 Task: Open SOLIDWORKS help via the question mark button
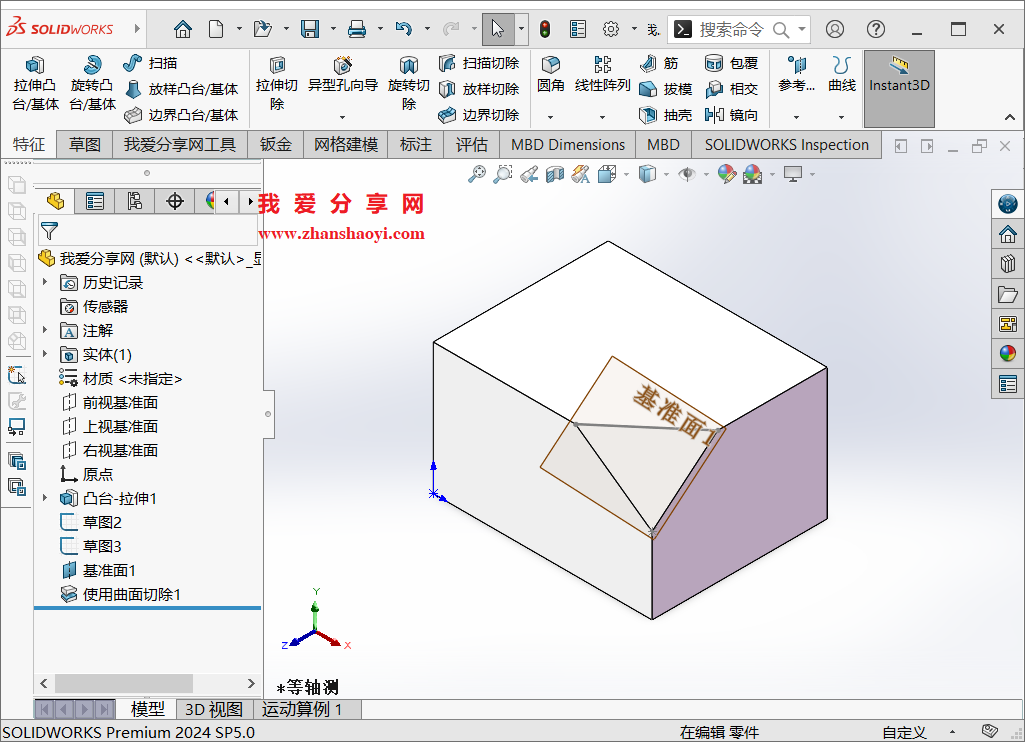[x=875, y=29]
